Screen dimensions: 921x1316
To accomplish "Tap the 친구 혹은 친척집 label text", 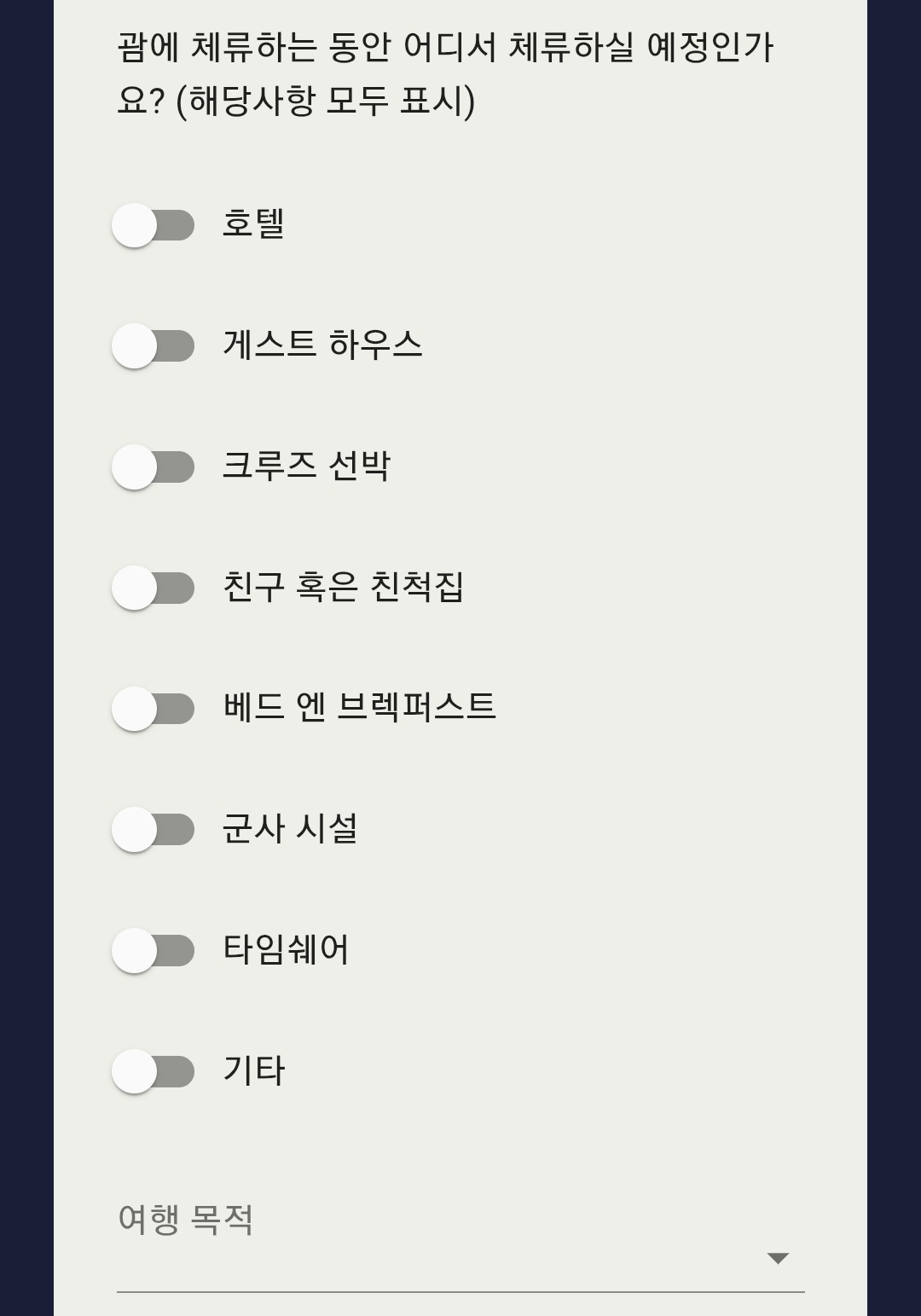I will 343,587.
